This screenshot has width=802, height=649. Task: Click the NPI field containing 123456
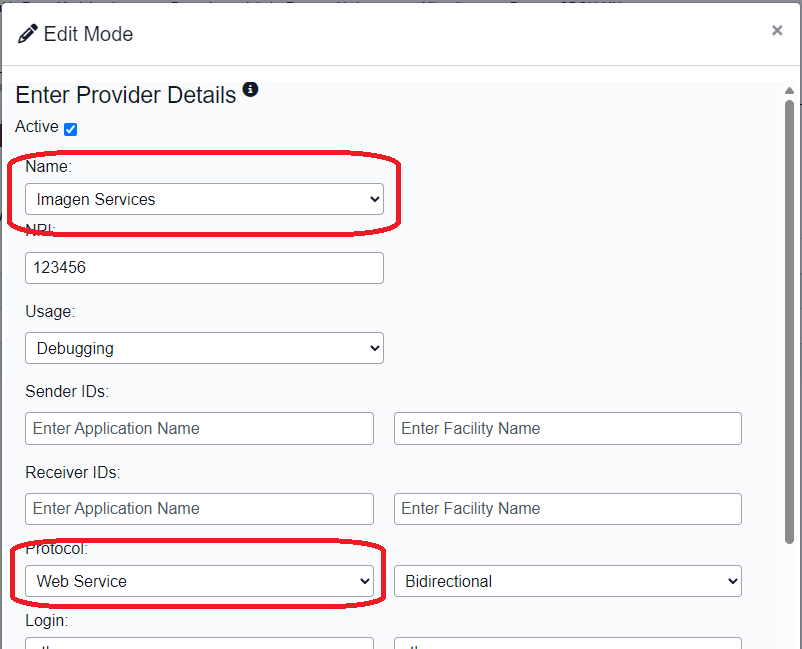pyautogui.click(x=204, y=268)
